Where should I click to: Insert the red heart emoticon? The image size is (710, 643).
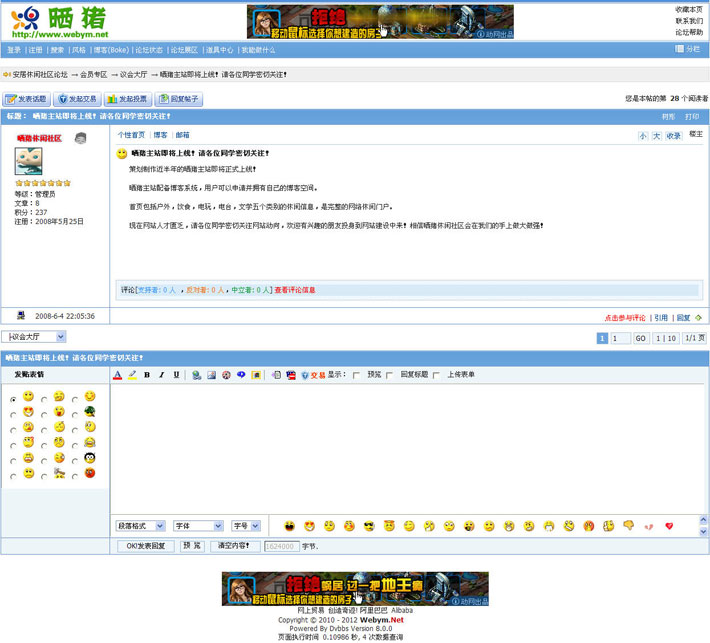[x=669, y=525]
